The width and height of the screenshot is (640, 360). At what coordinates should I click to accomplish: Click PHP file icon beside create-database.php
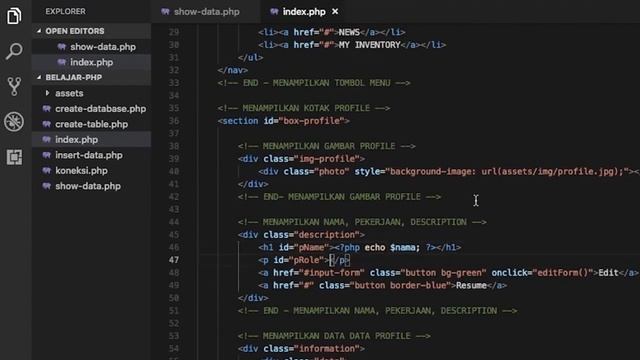pos(47,109)
